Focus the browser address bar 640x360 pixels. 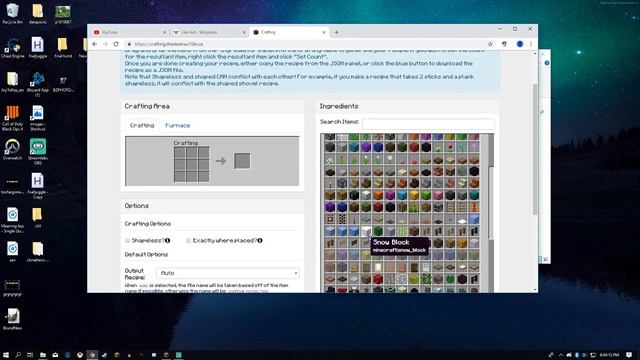306,44
